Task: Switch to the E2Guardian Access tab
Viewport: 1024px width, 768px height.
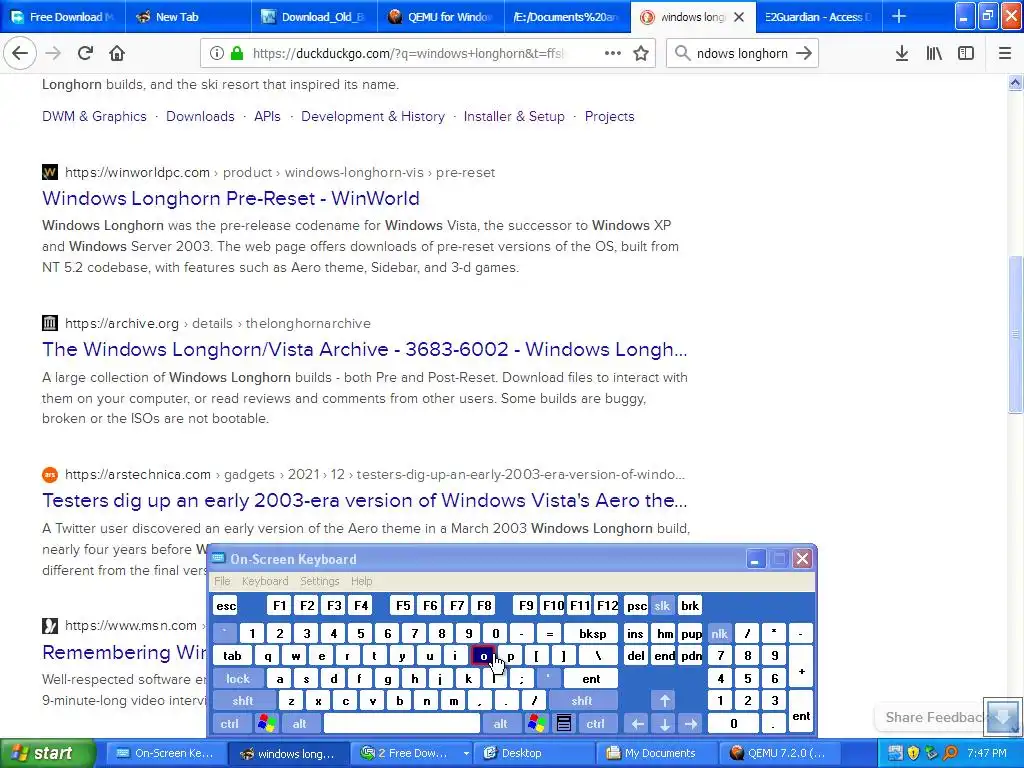Action: point(819,16)
